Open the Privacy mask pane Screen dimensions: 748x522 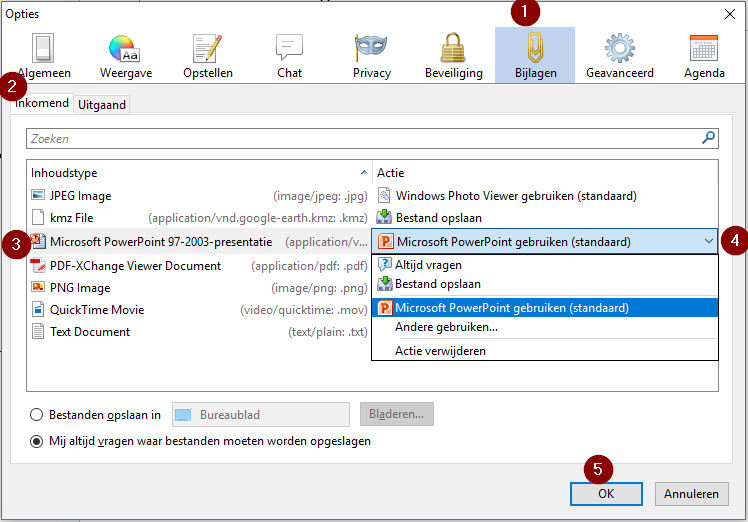[372, 55]
